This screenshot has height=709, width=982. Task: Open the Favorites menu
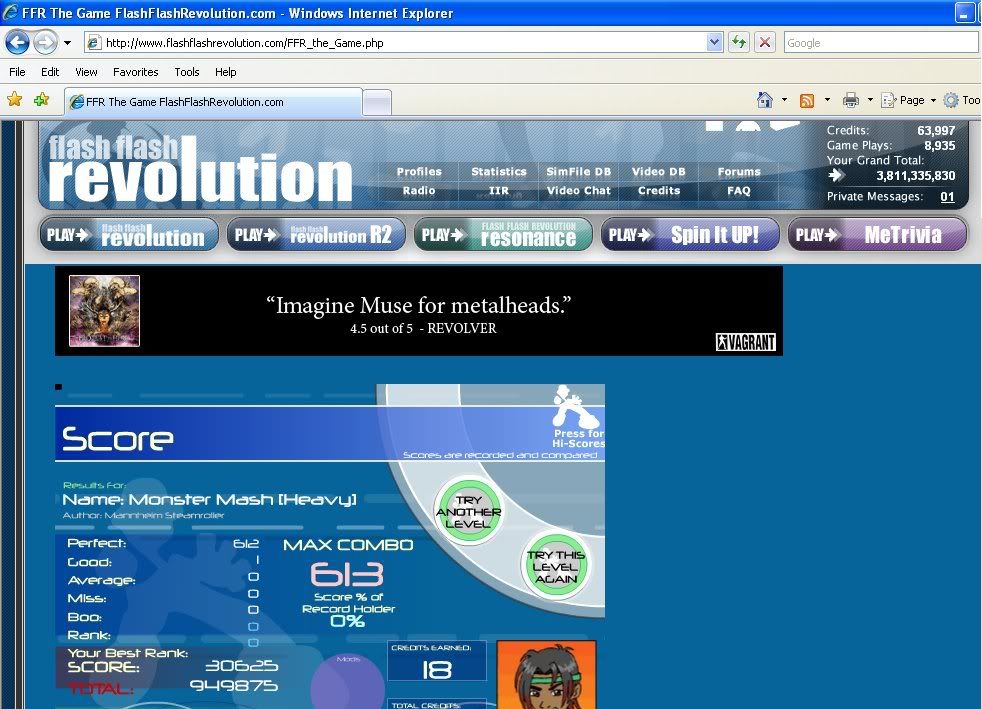point(135,72)
